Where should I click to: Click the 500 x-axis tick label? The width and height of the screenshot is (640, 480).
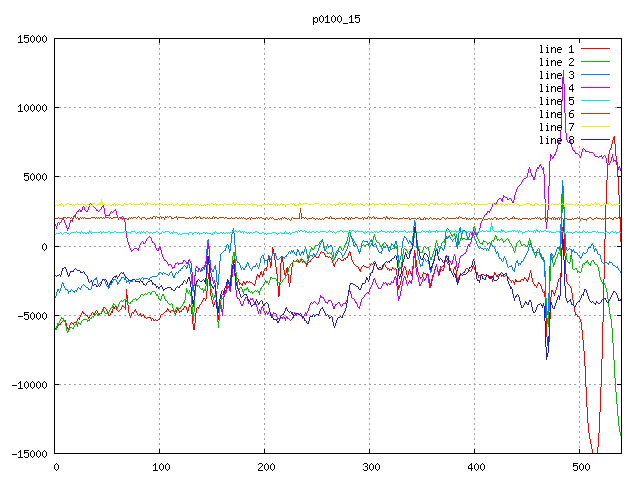pyautogui.click(x=580, y=466)
